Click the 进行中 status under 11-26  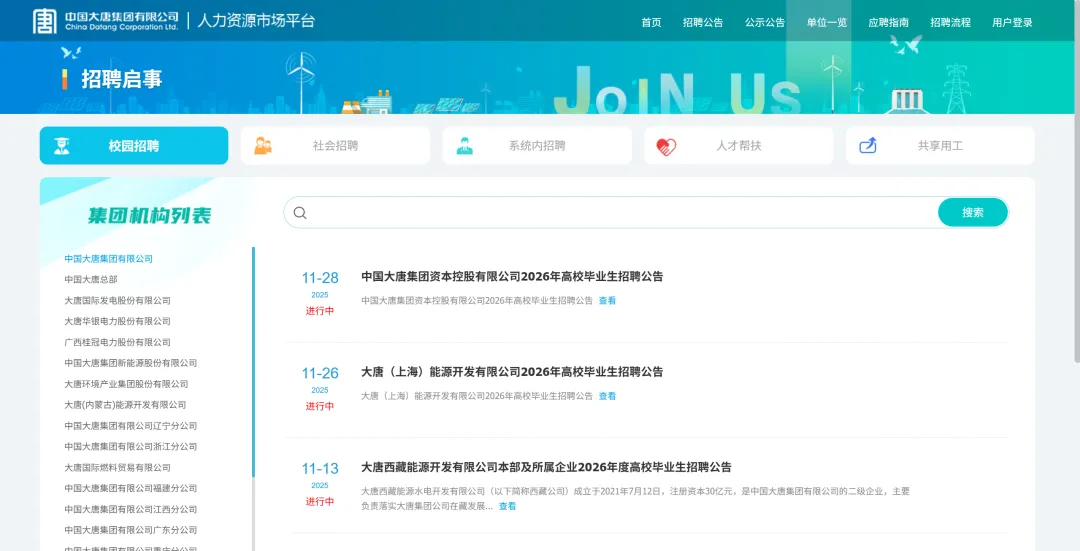click(x=320, y=406)
